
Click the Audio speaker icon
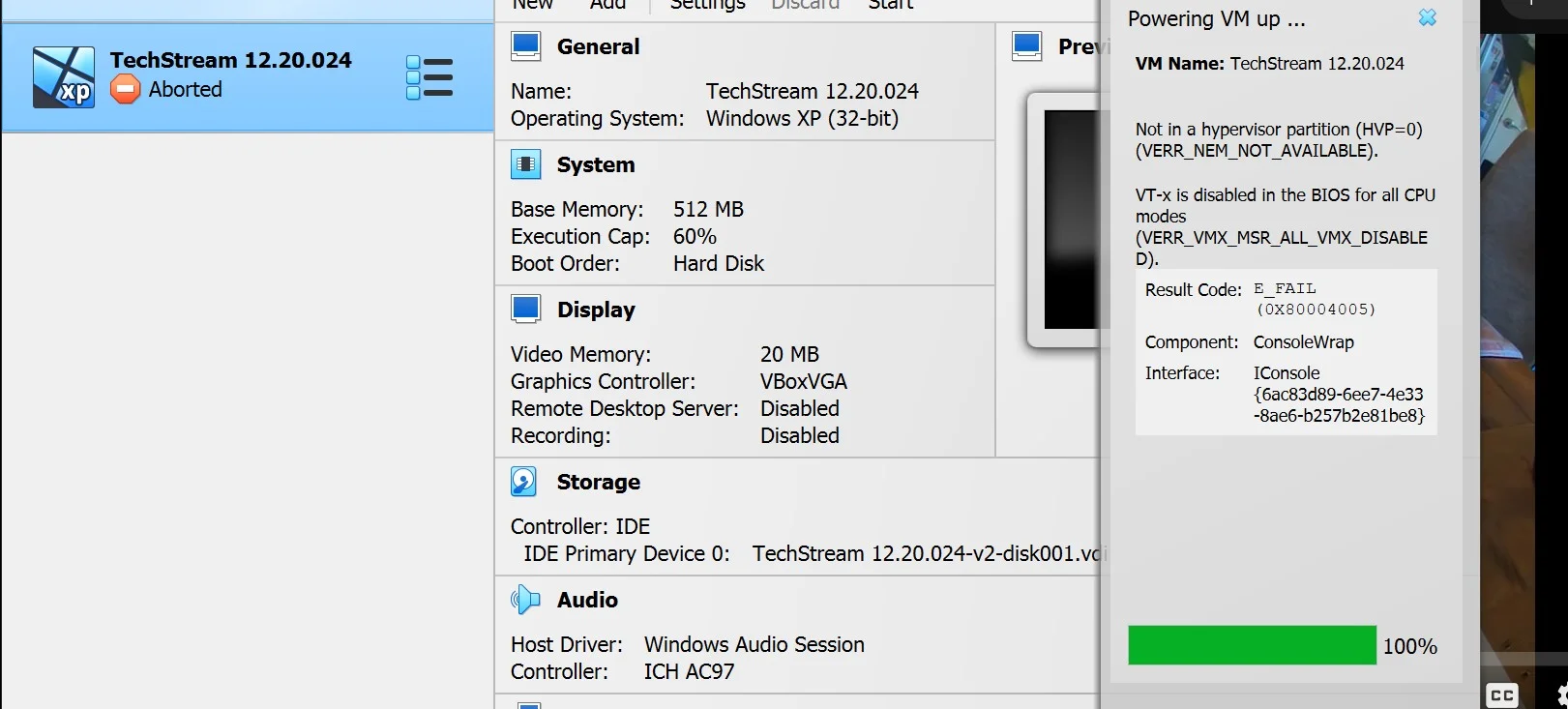click(525, 600)
